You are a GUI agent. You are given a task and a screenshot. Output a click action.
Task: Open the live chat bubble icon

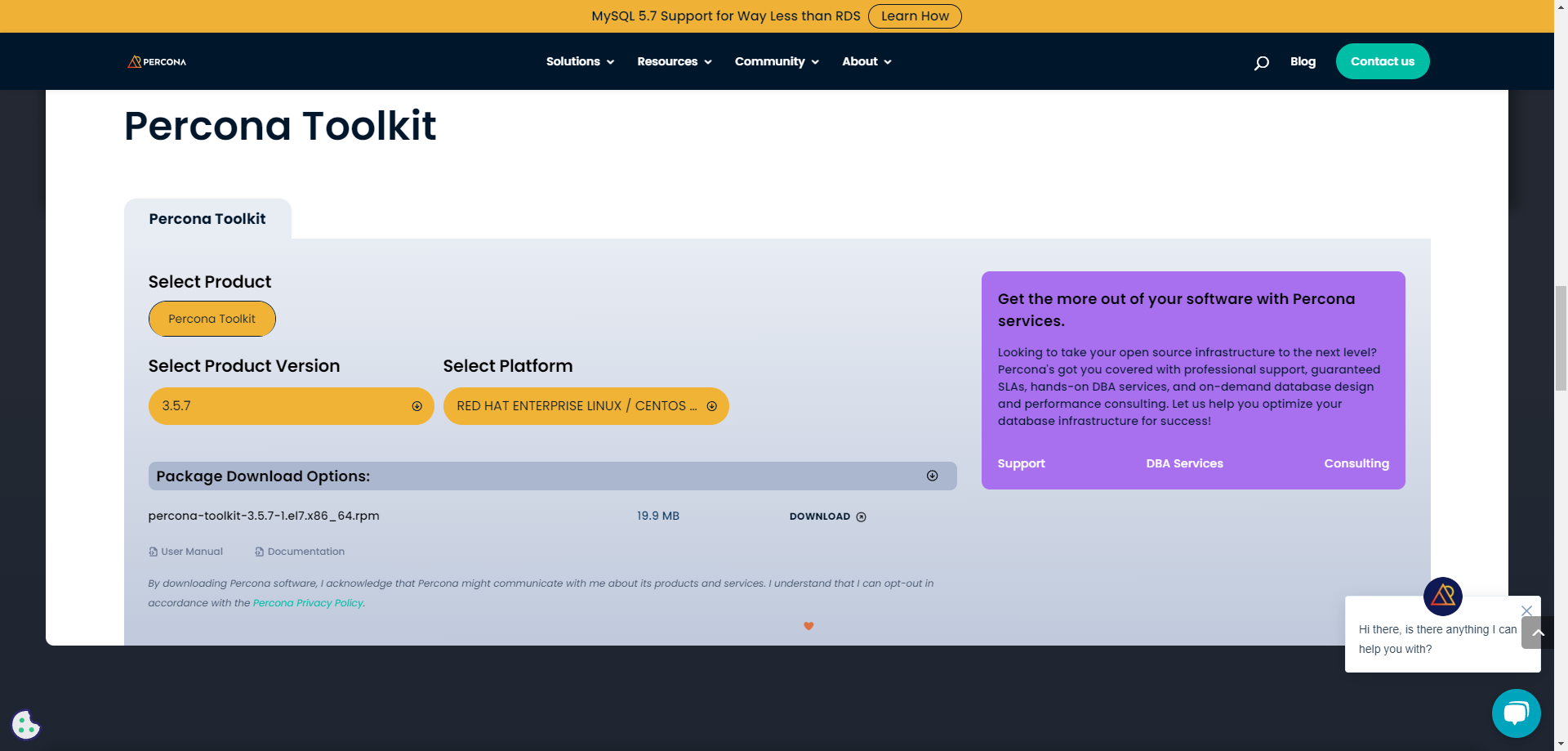point(1516,713)
